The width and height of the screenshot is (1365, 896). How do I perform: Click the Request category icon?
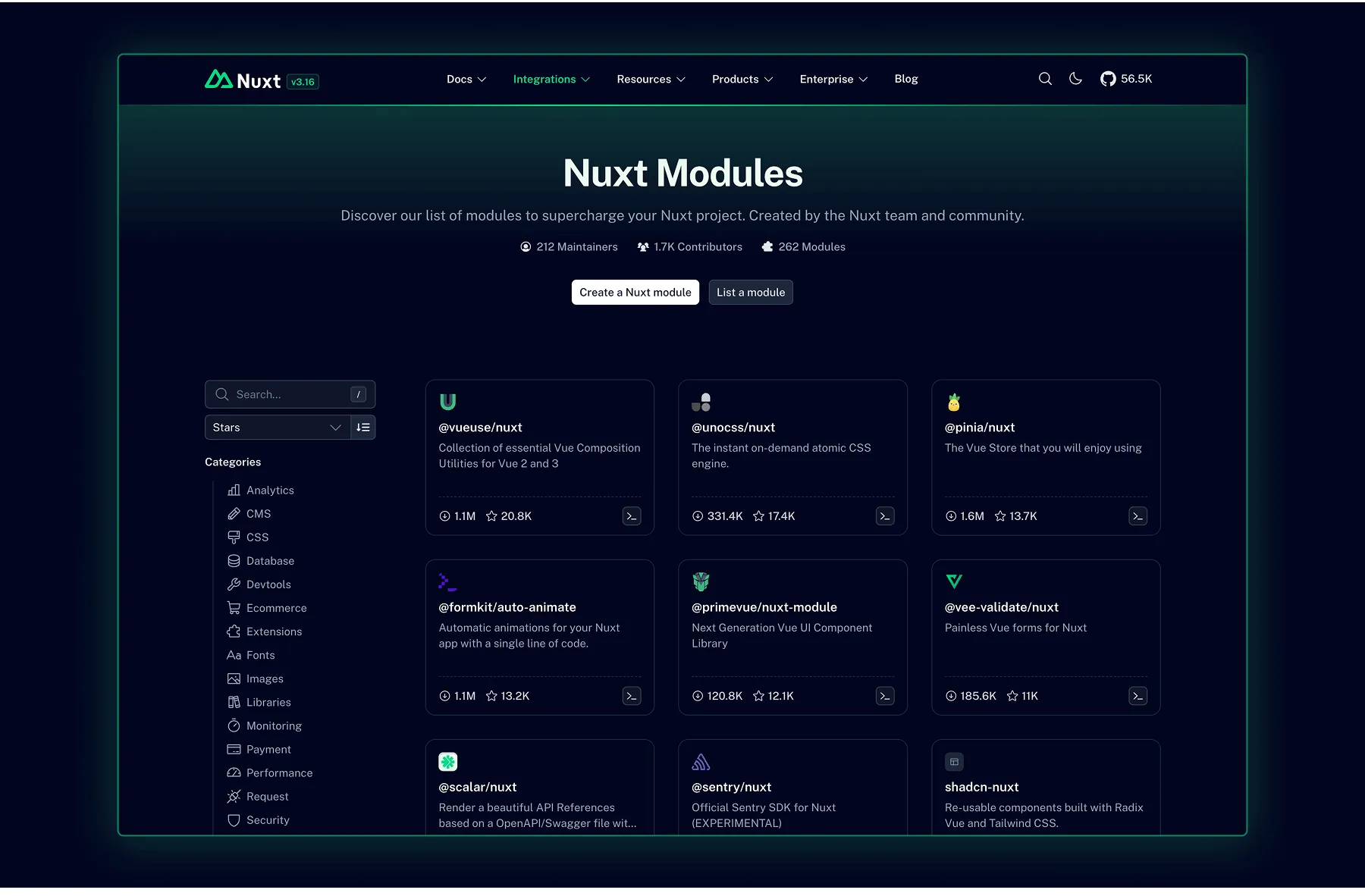coord(234,796)
